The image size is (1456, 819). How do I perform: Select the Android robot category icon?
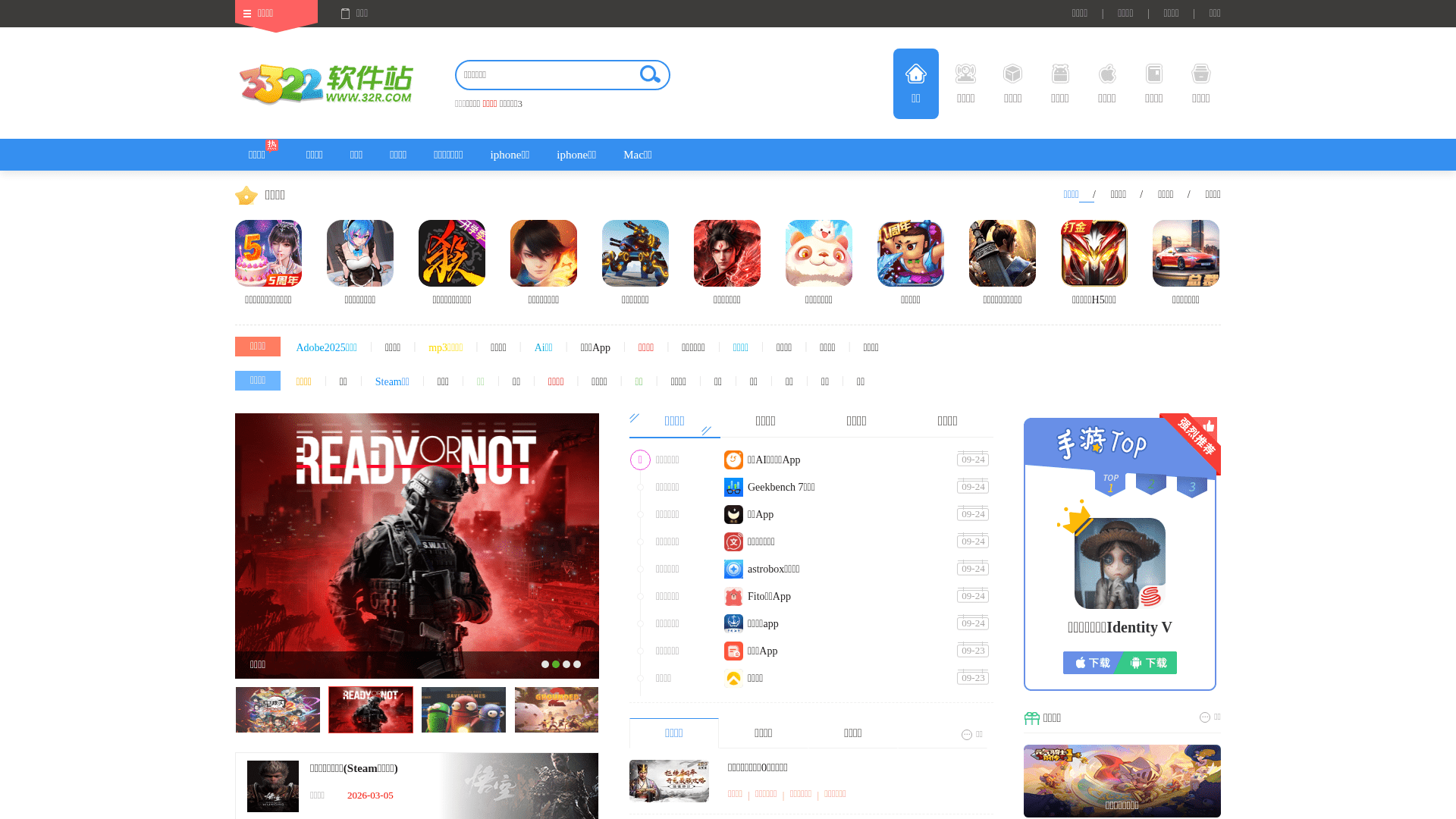click(1060, 74)
